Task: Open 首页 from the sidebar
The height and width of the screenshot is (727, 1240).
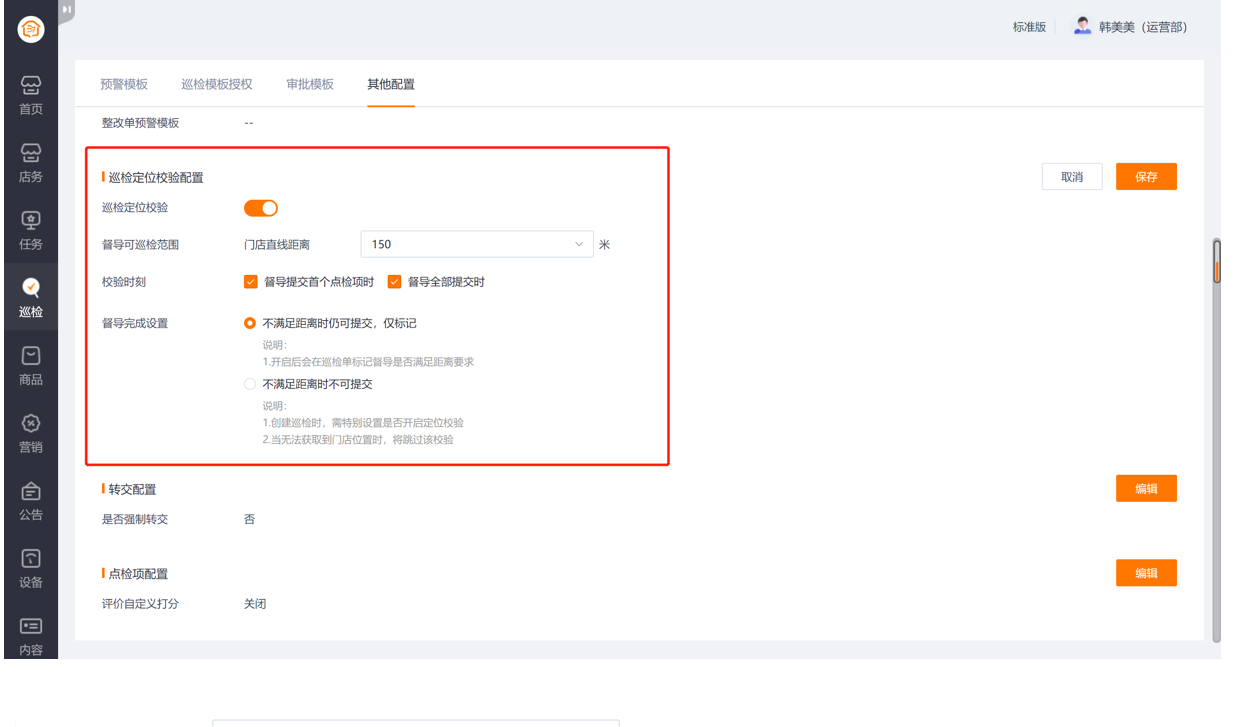Action: pos(31,95)
